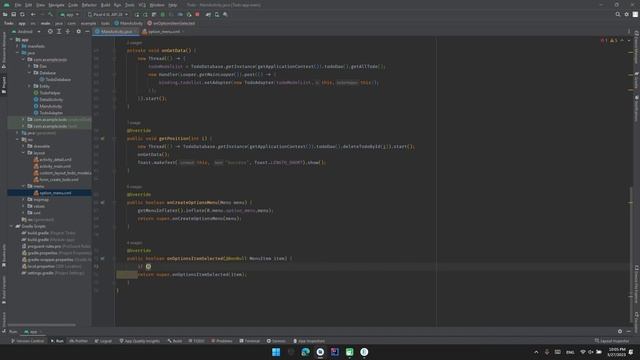Open Profiler tool window

pos(79,341)
